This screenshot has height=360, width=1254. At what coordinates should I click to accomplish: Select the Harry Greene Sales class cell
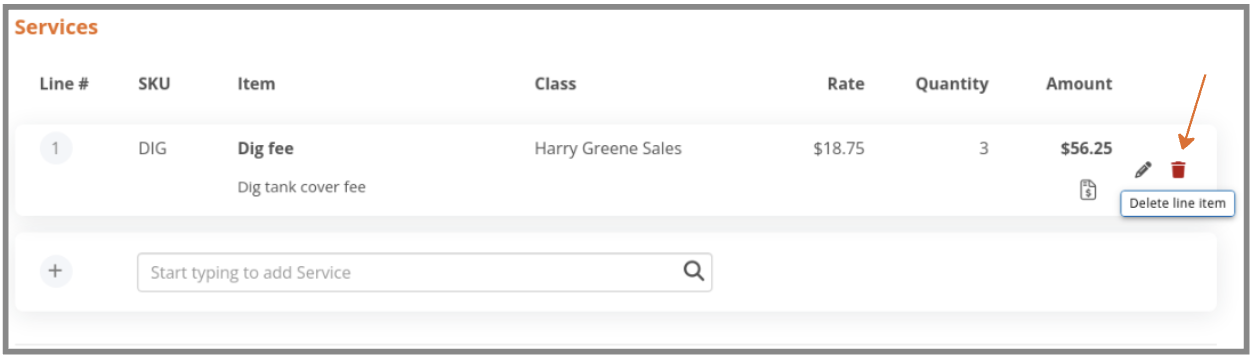[608, 149]
